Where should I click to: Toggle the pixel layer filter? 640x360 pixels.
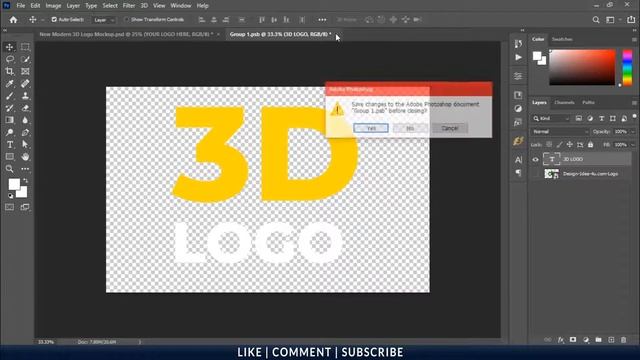pyautogui.click(x=579, y=118)
